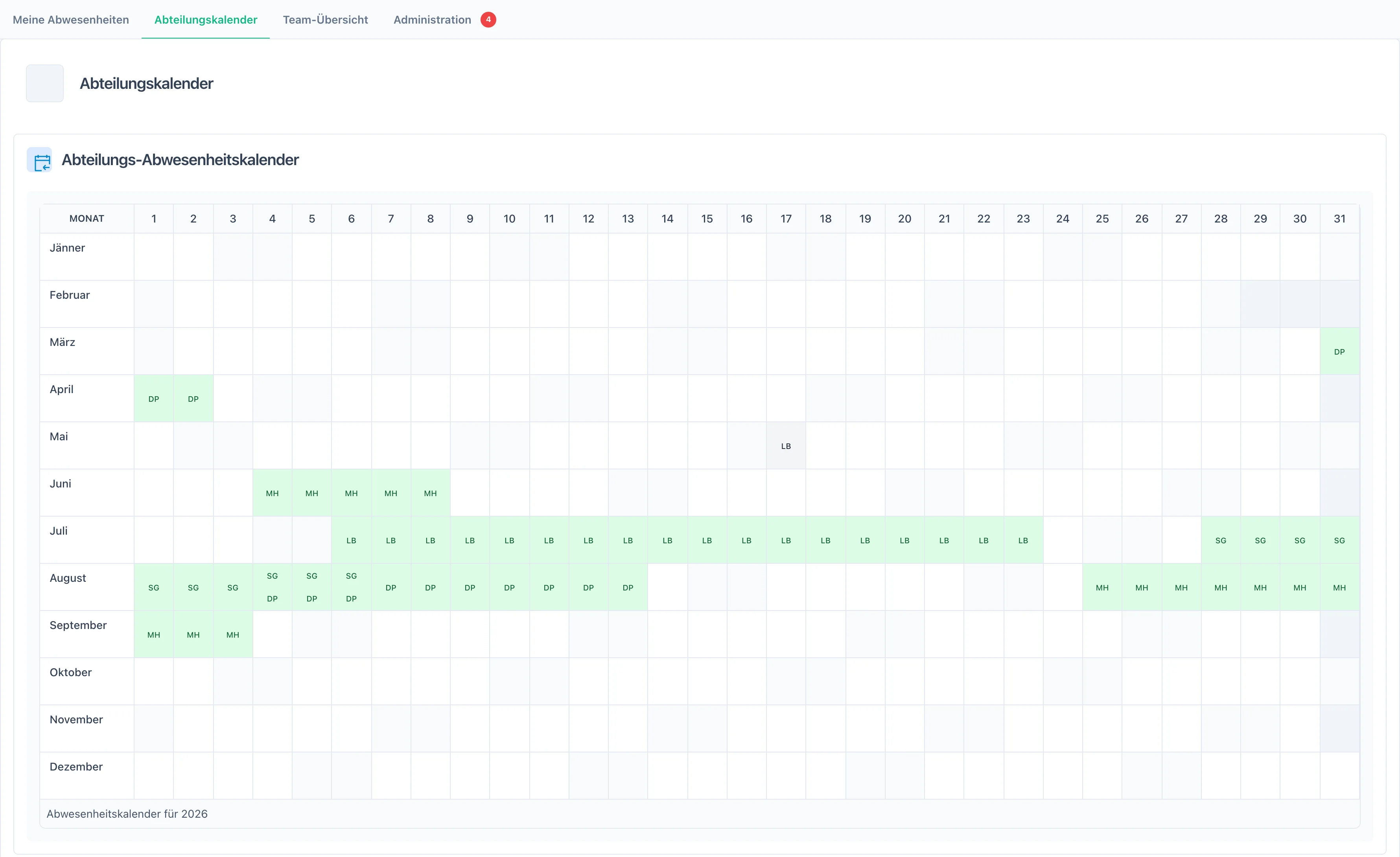This screenshot has width=1400, height=857.
Task: Click the DP cell on April 1
Action: pos(154,399)
